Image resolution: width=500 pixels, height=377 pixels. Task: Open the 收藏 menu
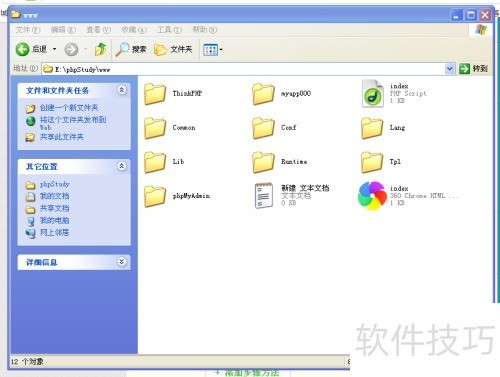(134, 30)
